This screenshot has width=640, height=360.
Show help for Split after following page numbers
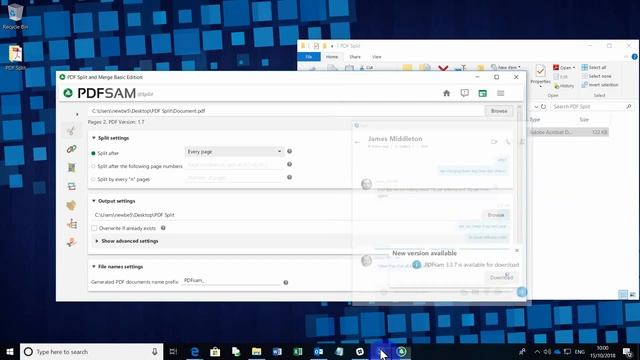[x=289, y=164]
